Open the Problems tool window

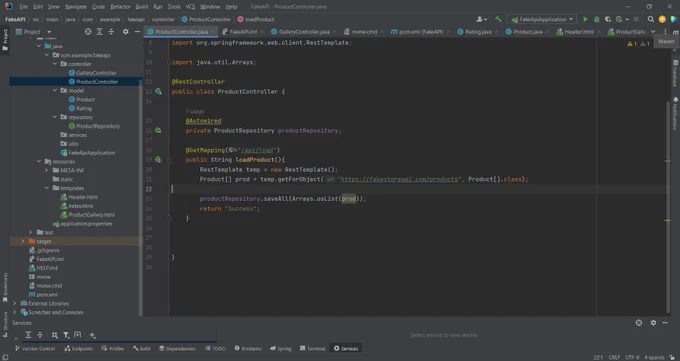tap(248, 348)
